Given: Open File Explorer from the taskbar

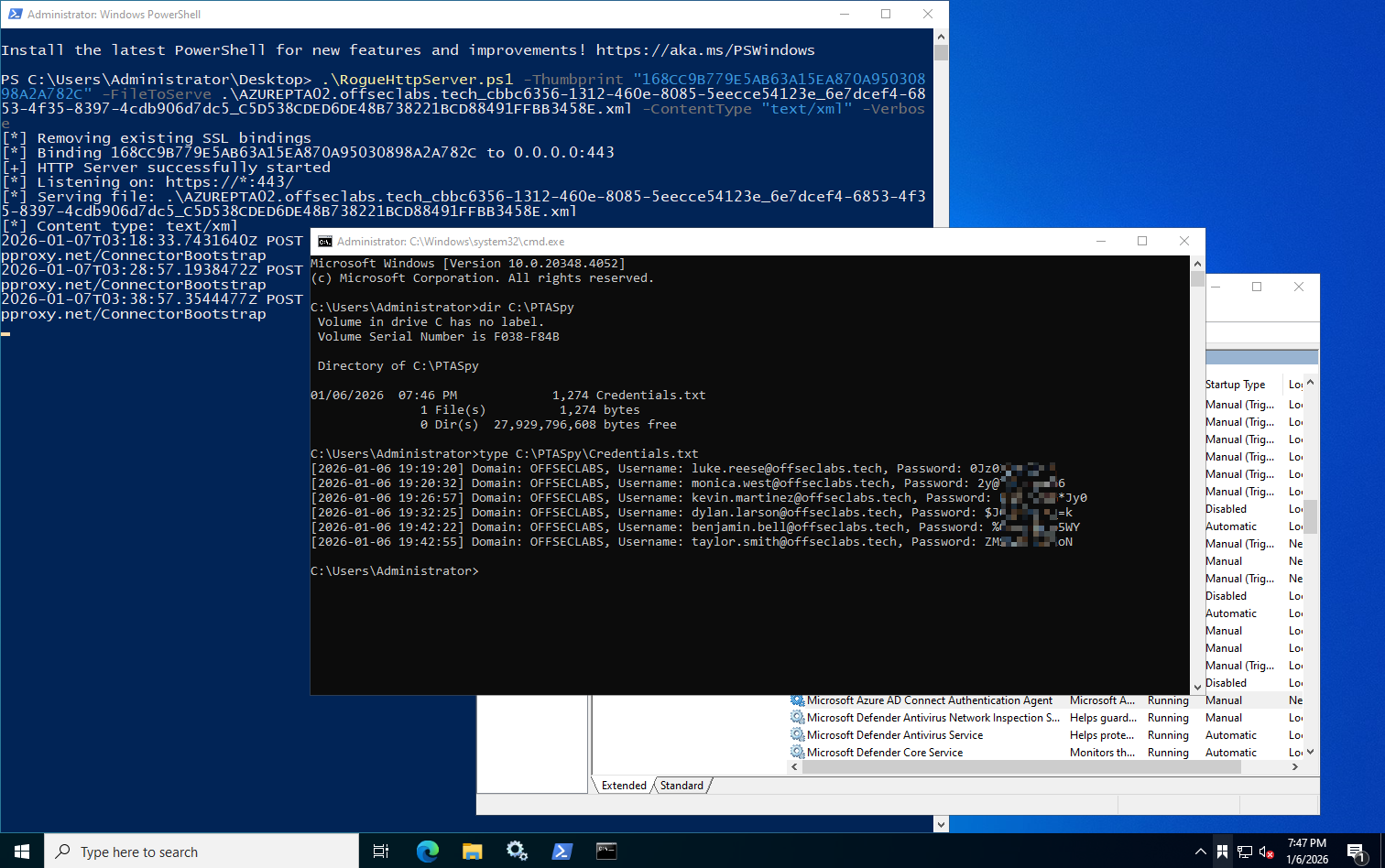Looking at the screenshot, I should [473, 852].
